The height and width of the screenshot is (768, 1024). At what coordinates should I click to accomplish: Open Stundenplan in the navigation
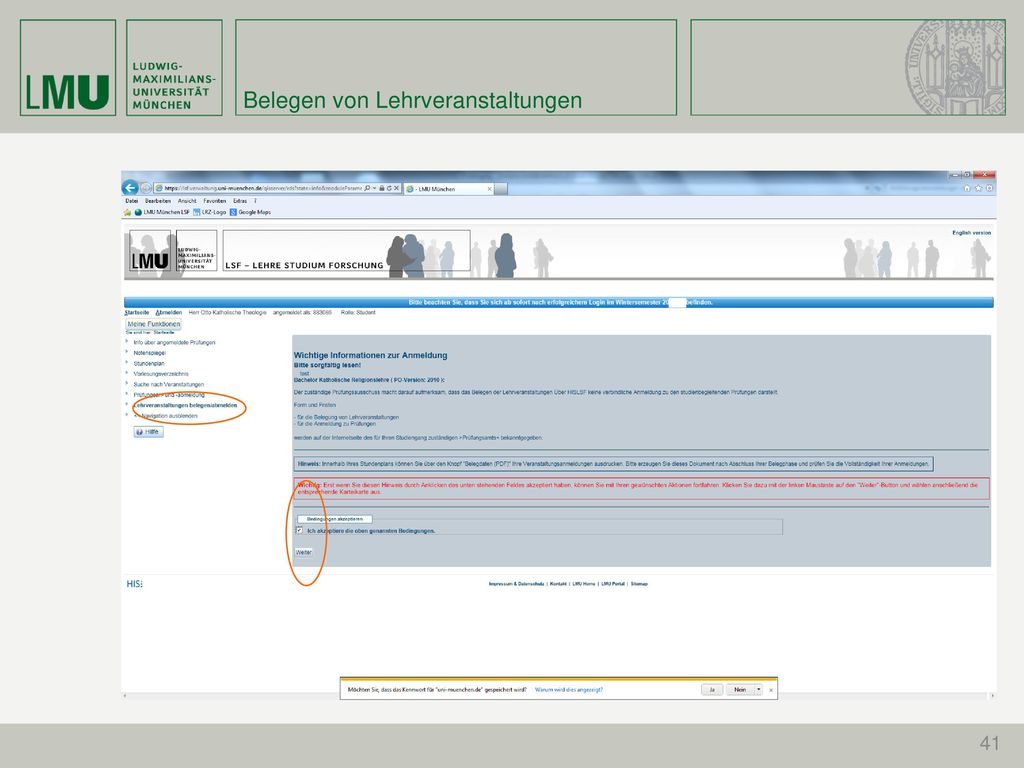[x=149, y=363]
